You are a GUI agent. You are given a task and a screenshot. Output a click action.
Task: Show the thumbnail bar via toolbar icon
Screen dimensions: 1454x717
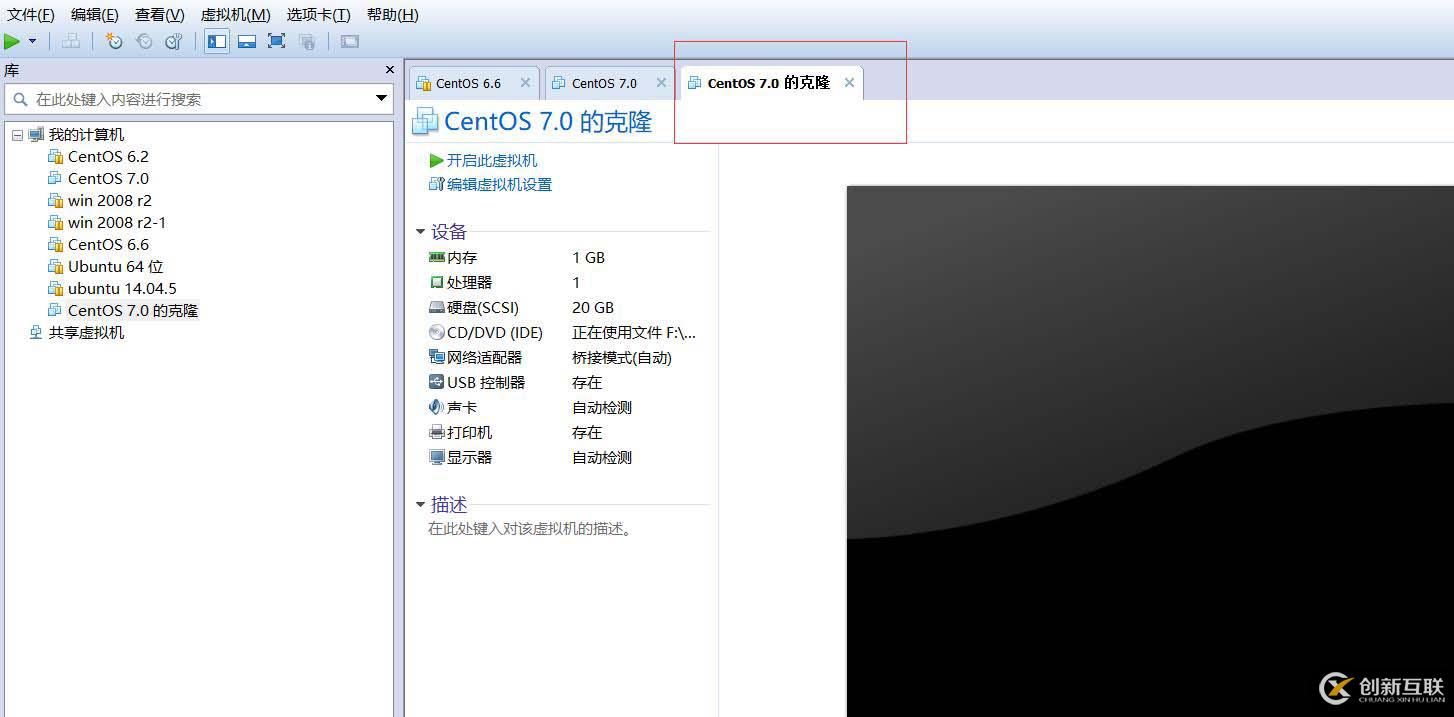tap(246, 41)
